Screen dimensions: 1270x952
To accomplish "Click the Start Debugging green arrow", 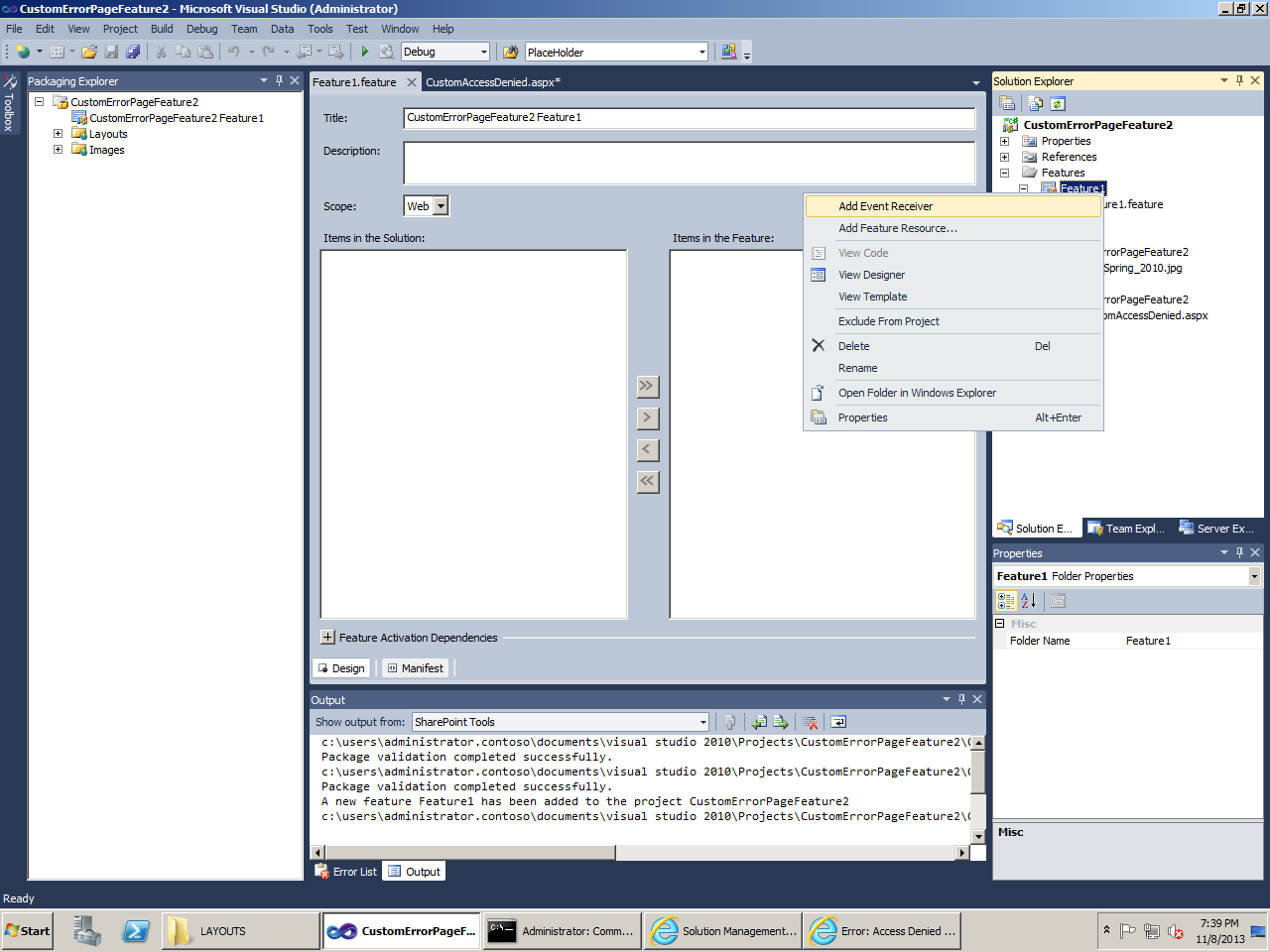I will (x=365, y=52).
